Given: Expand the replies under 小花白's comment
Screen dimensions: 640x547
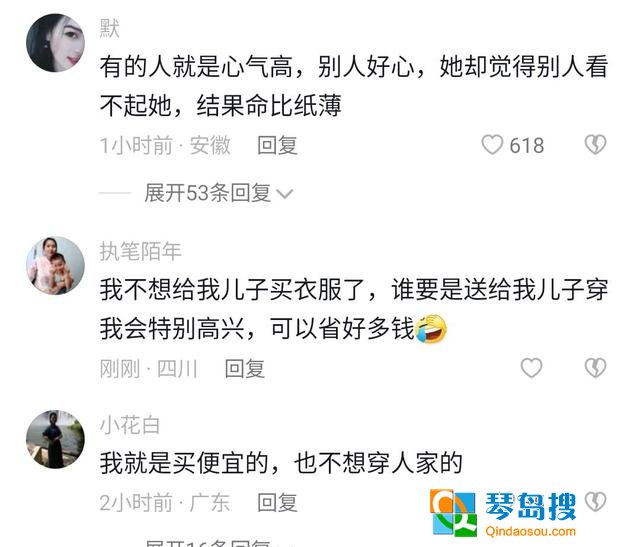Looking at the screenshot, I should [207, 543].
